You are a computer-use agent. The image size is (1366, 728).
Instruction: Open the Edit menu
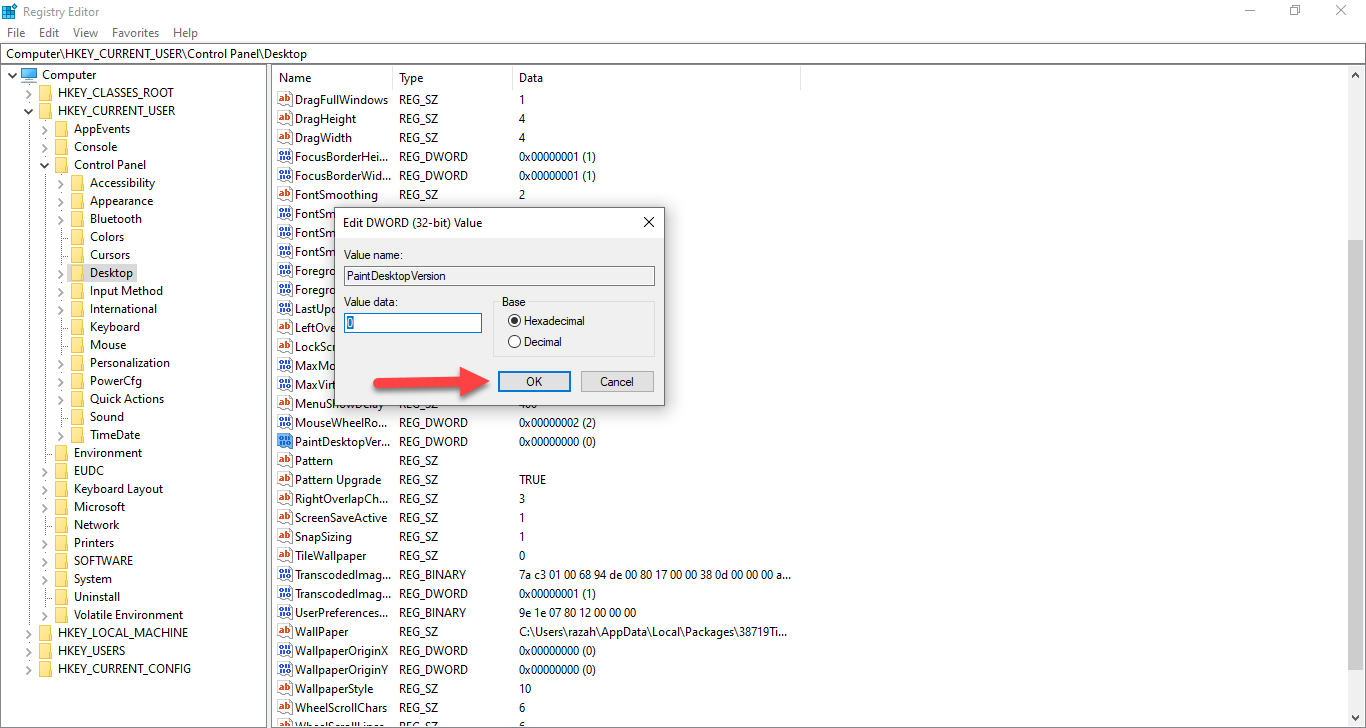[x=49, y=33]
